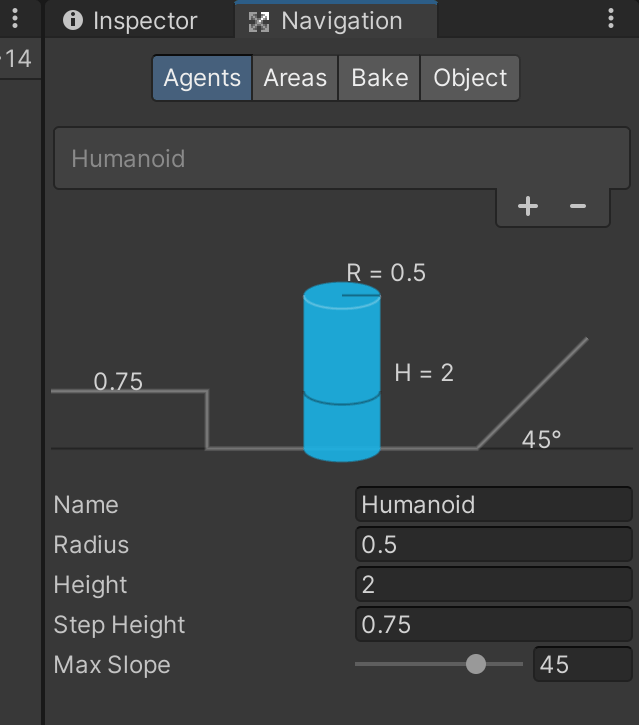The width and height of the screenshot is (639, 725).
Task: Switch to the Navigation tab
Action: [336, 21]
